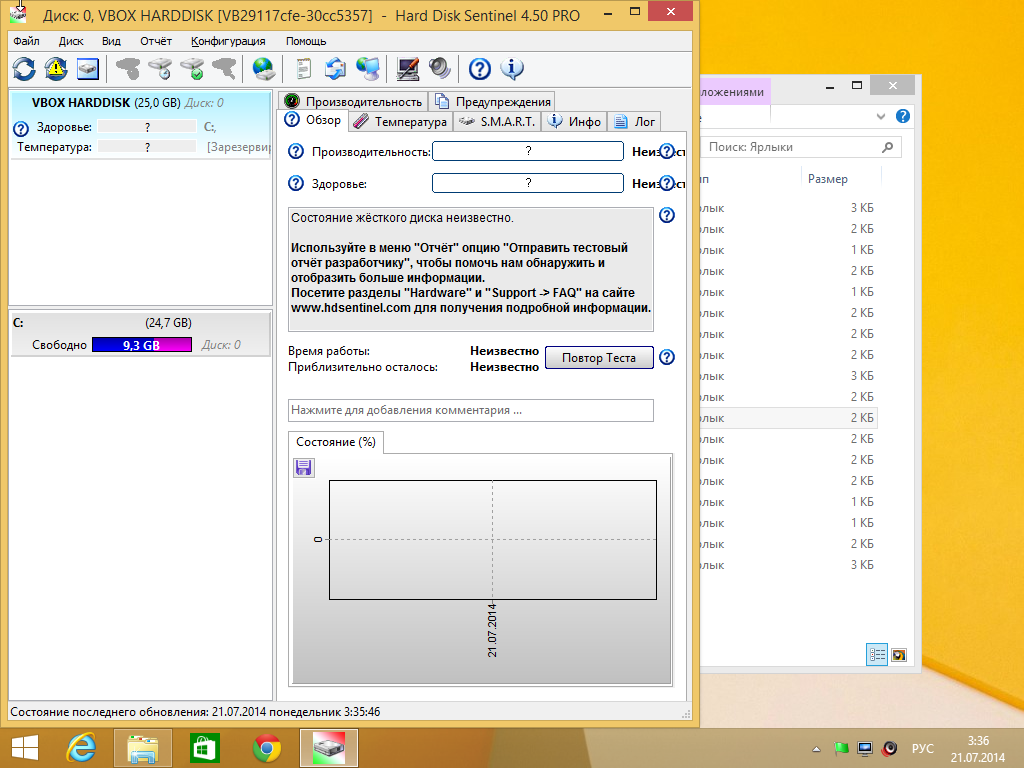Click help icon beside Здоровье in disk list

pyautogui.click(x=21, y=128)
